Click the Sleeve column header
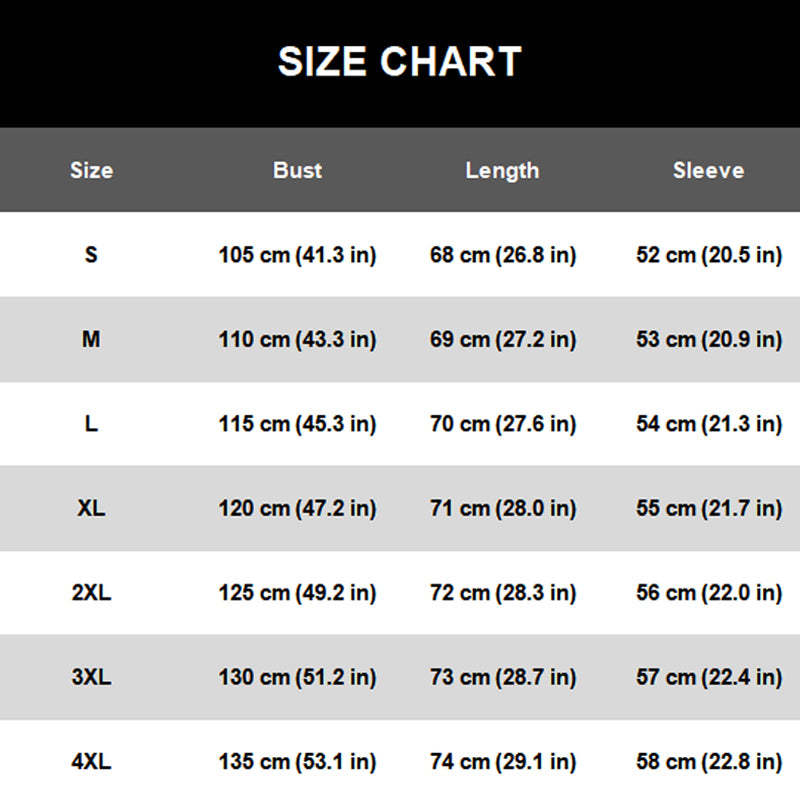The width and height of the screenshot is (800, 800). pyautogui.click(x=708, y=170)
